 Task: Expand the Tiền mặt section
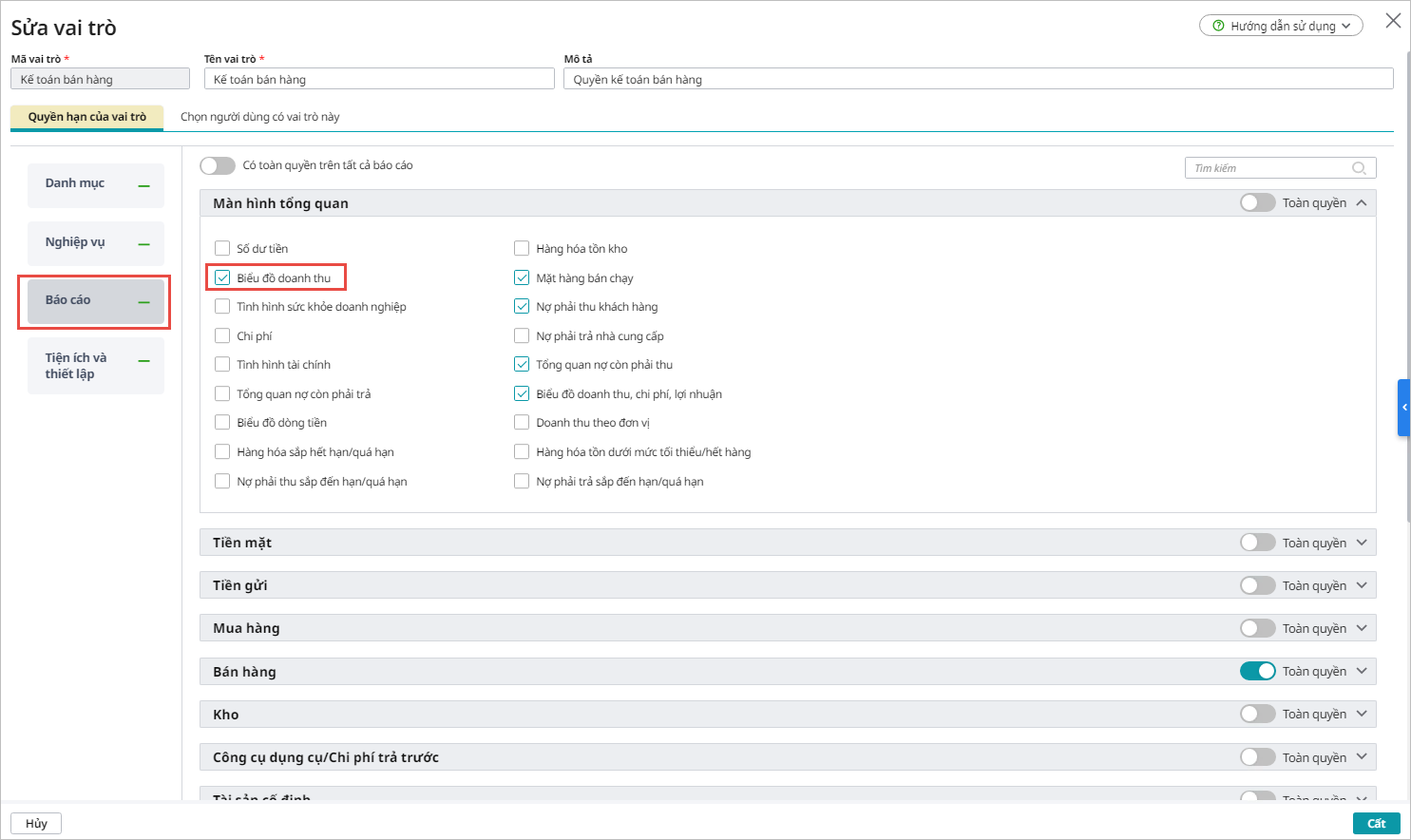point(1362,543)
